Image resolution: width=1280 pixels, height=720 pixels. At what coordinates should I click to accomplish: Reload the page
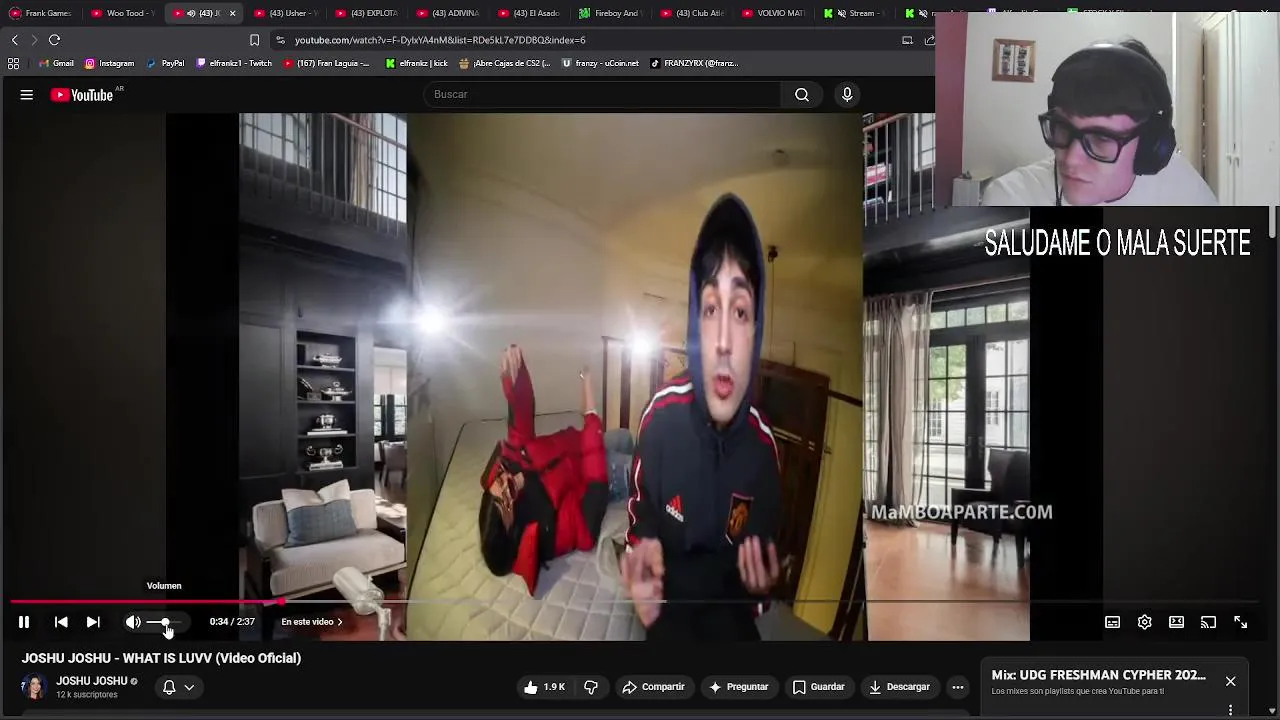coord(55,40)
